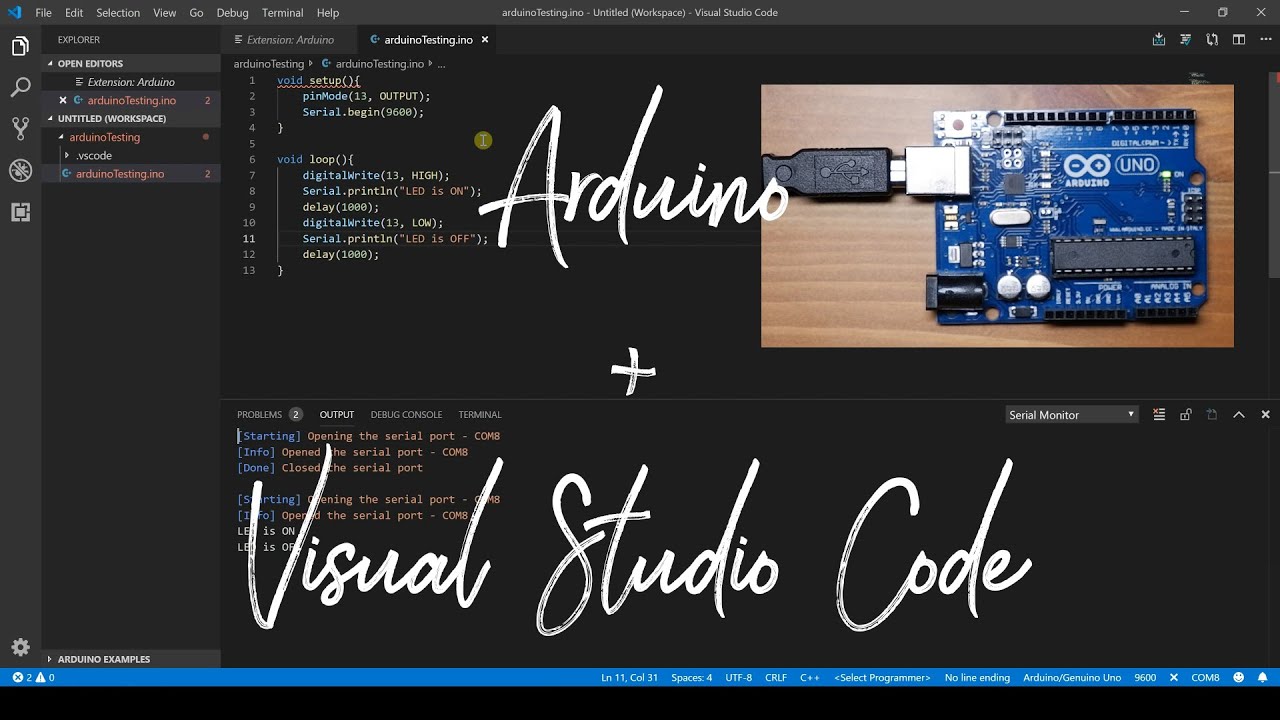Open the Edit menu
The image size is (1280, 720).
click(x=74, y=12)
